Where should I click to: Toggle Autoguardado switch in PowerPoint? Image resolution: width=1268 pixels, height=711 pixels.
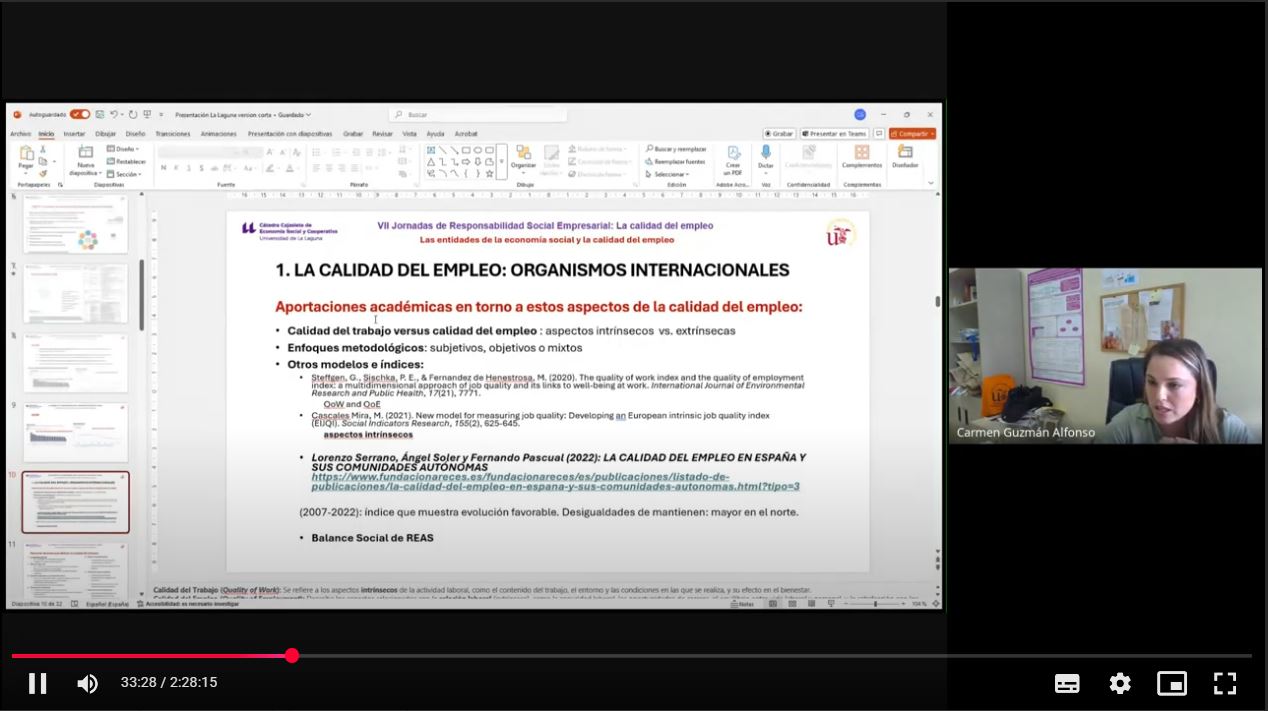click(79, 115)
